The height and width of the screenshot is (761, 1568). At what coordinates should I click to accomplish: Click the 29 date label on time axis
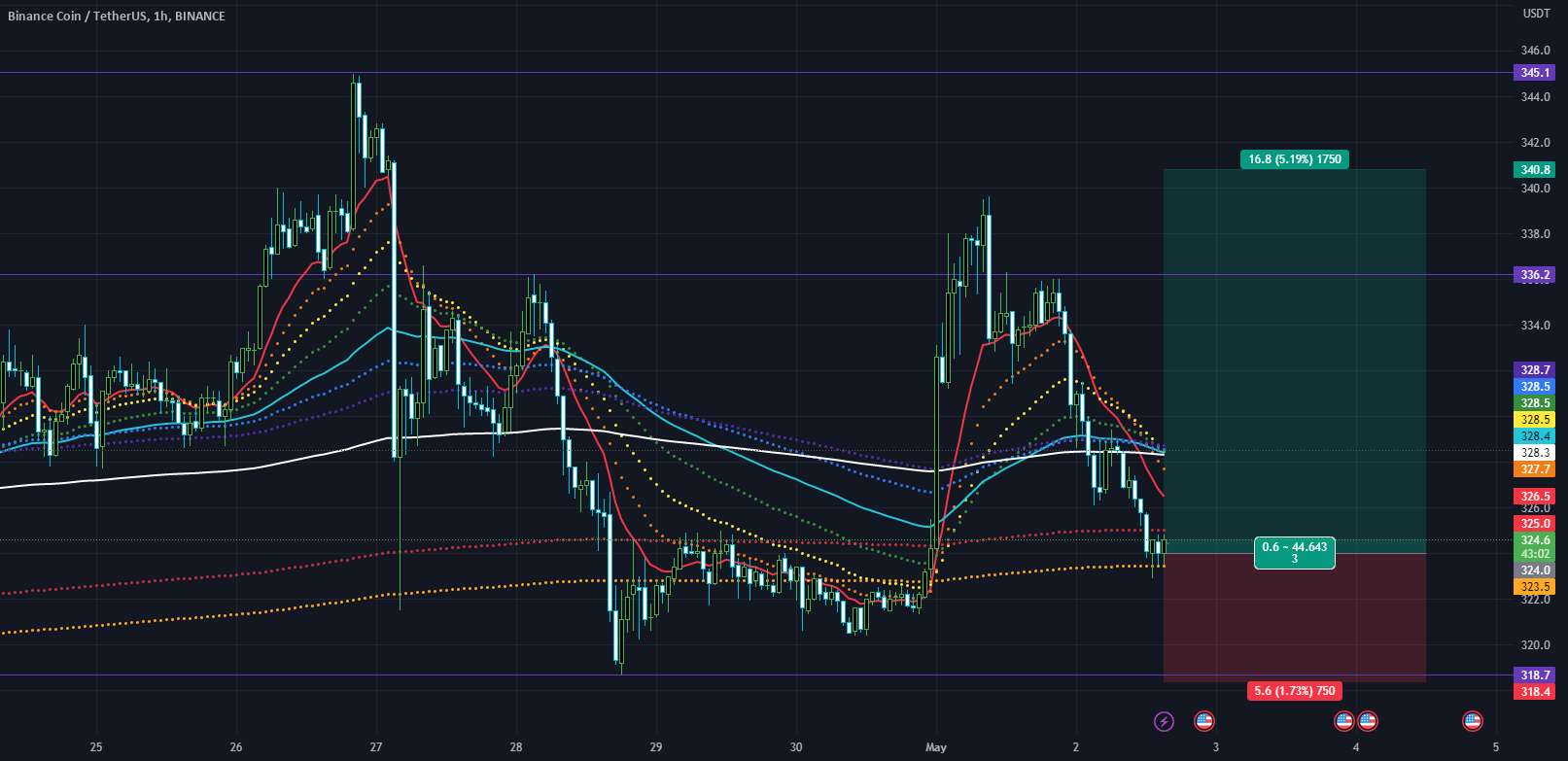pos(656,747)
